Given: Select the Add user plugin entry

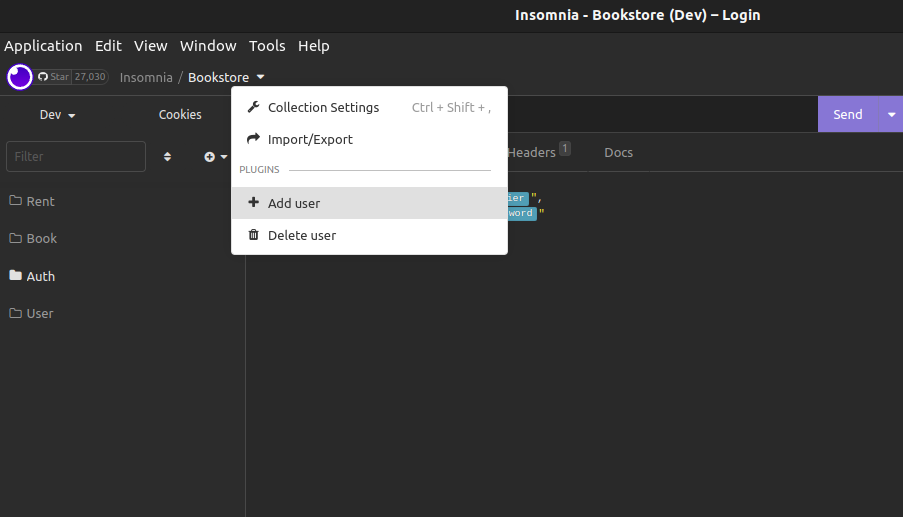Looking at the screenshot, I should click(x=369, y=203).
